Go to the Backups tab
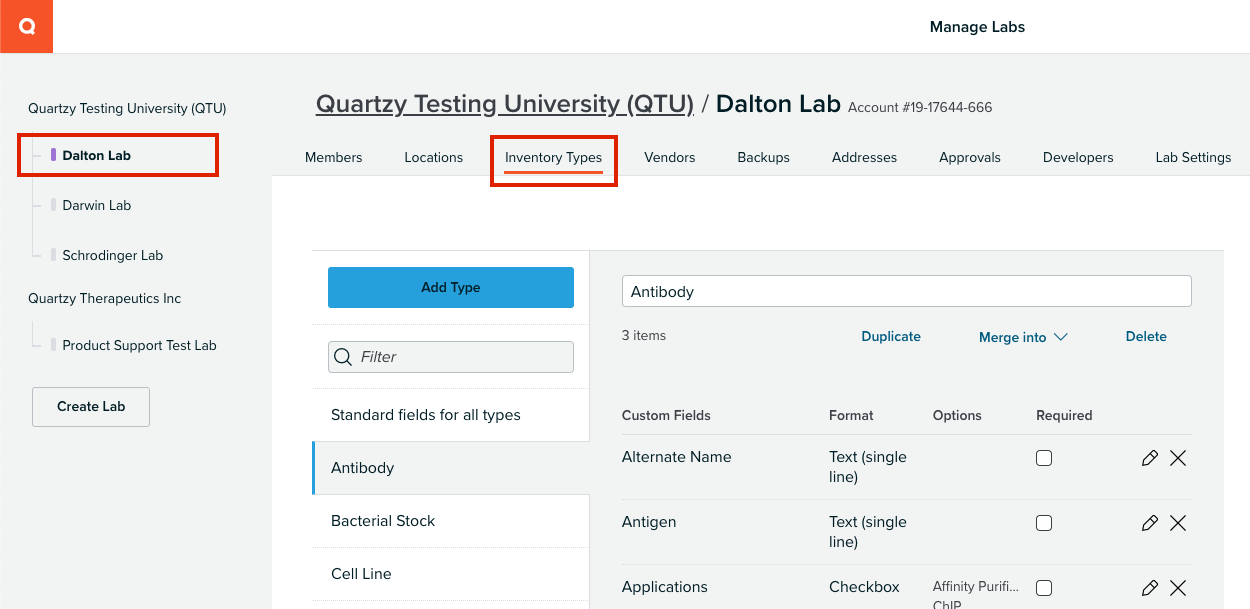Image resolution: width=1250 pixels, height=609 pixels. pos(764,157)
